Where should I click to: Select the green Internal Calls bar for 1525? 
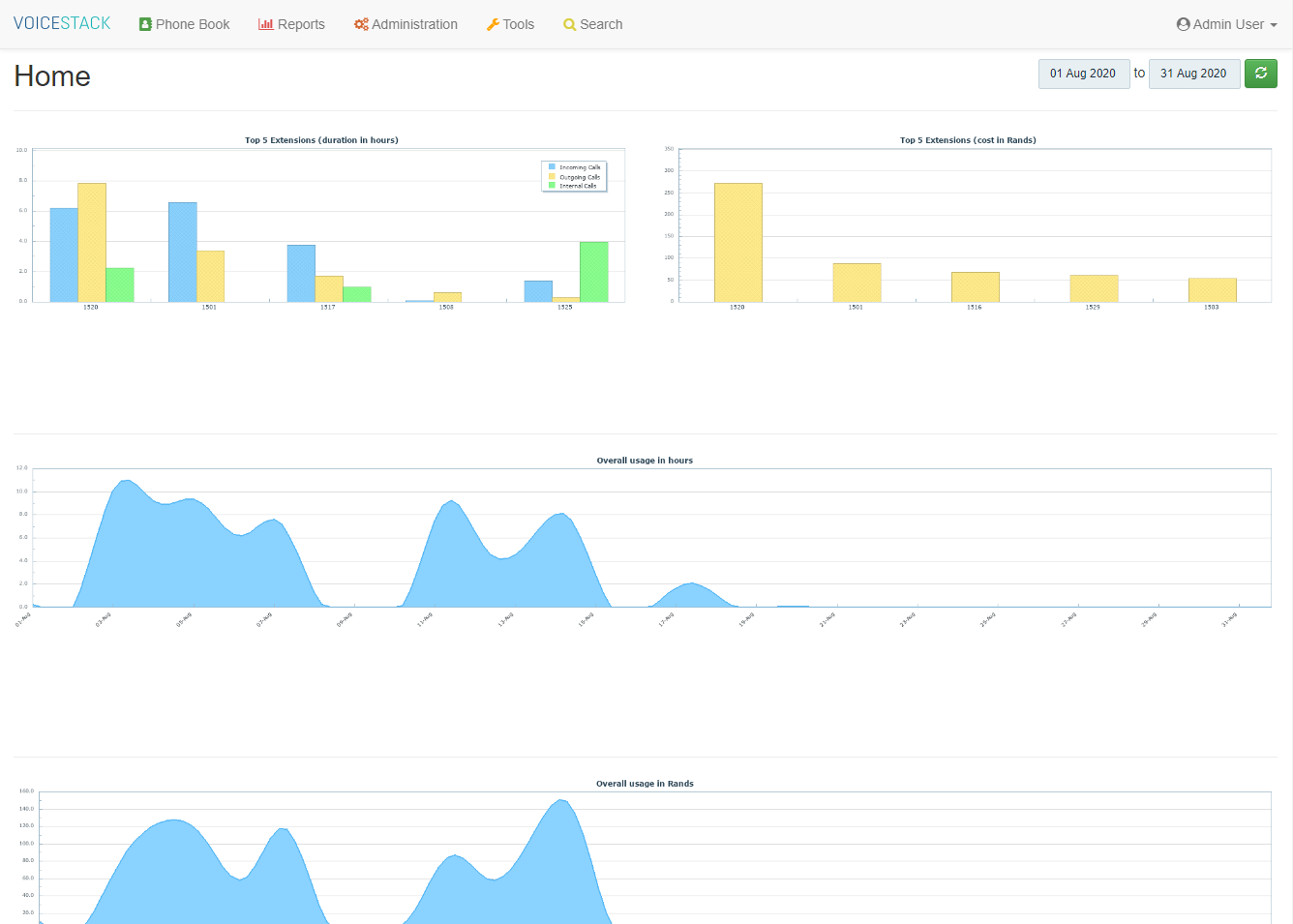[x=593, y=271]
